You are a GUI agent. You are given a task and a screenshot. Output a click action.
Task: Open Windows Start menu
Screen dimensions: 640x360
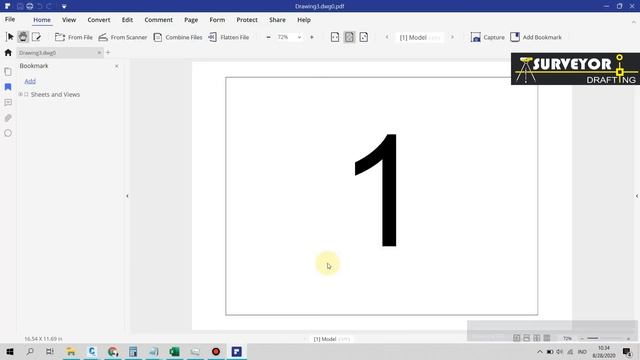click(10, 351)
